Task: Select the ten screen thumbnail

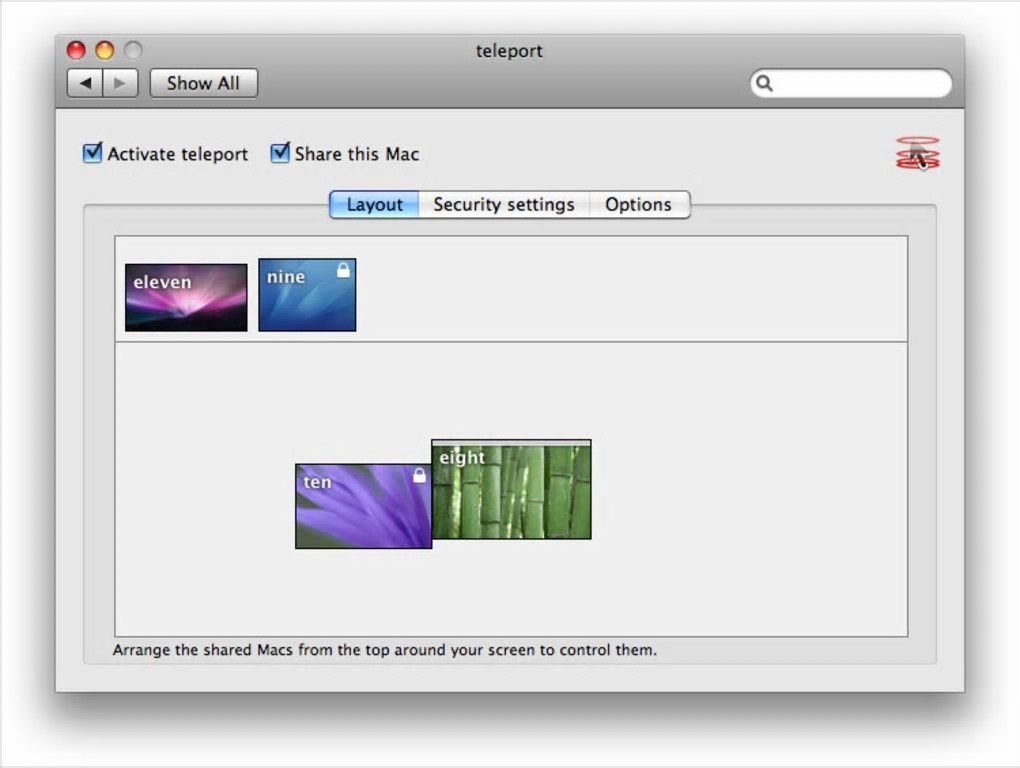Action: point(363,506)
